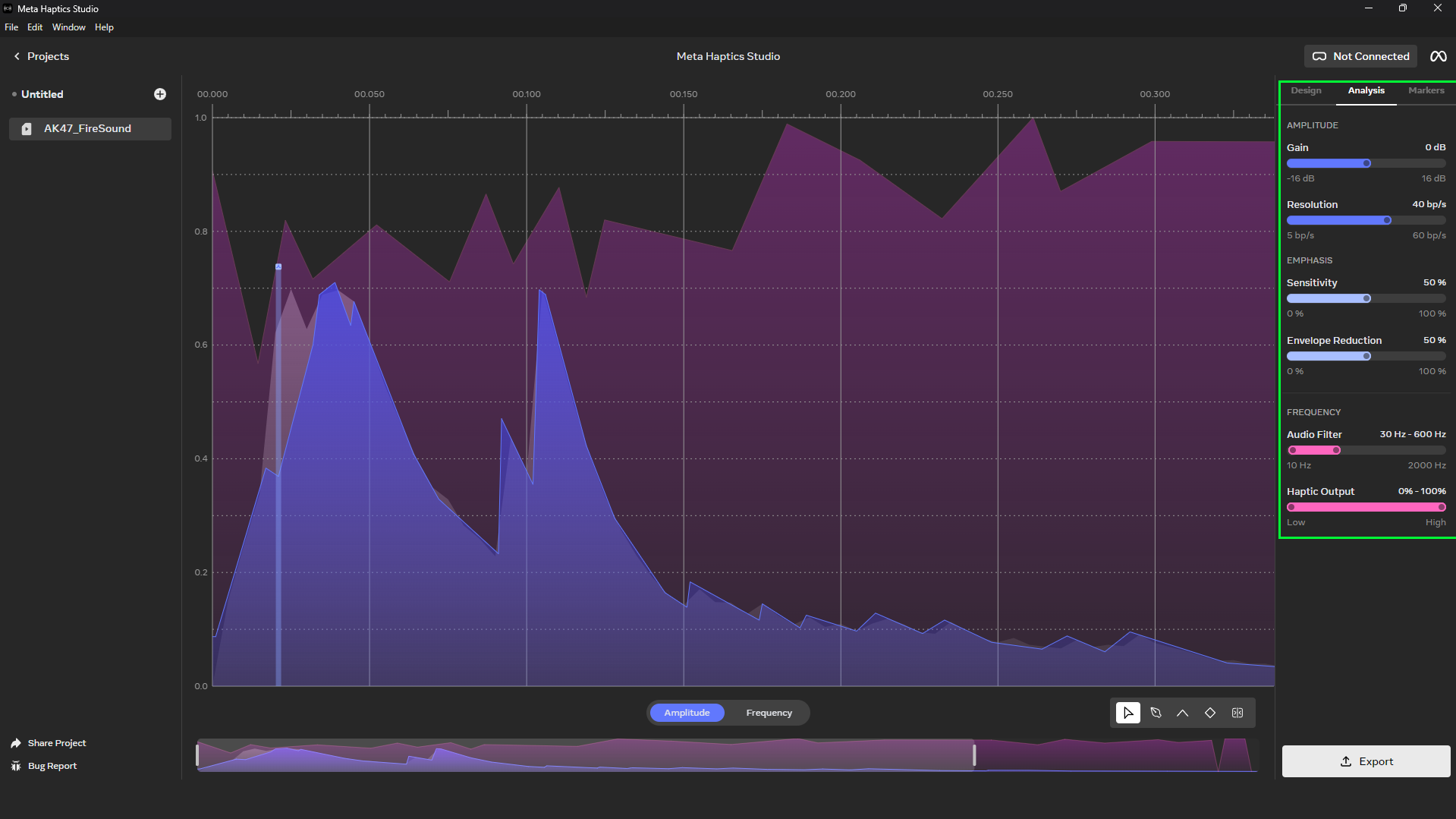Select the diamond emphasis tool
1456x819 pixels.
[x=1210, y=713]
